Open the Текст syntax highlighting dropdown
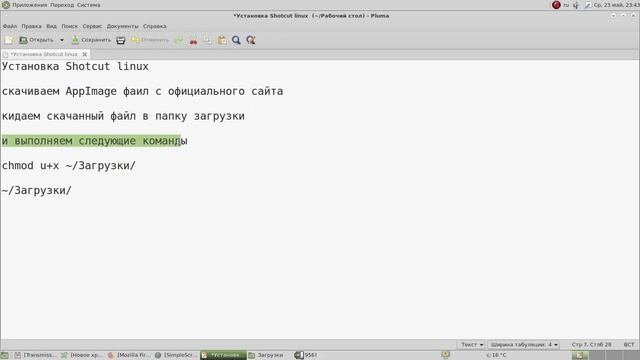Image resolution: width=640 pixels, height=360 pixels. [472, 345]
